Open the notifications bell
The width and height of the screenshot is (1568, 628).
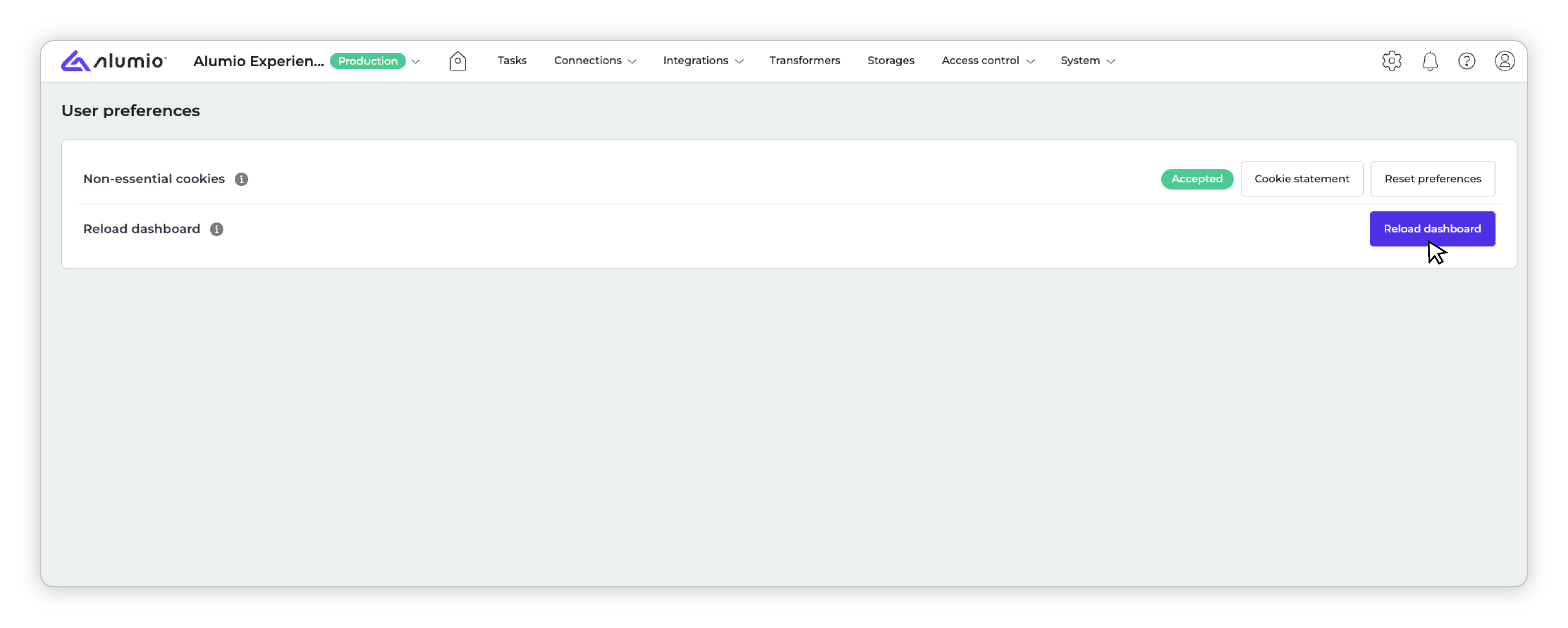coord(1429,61)
